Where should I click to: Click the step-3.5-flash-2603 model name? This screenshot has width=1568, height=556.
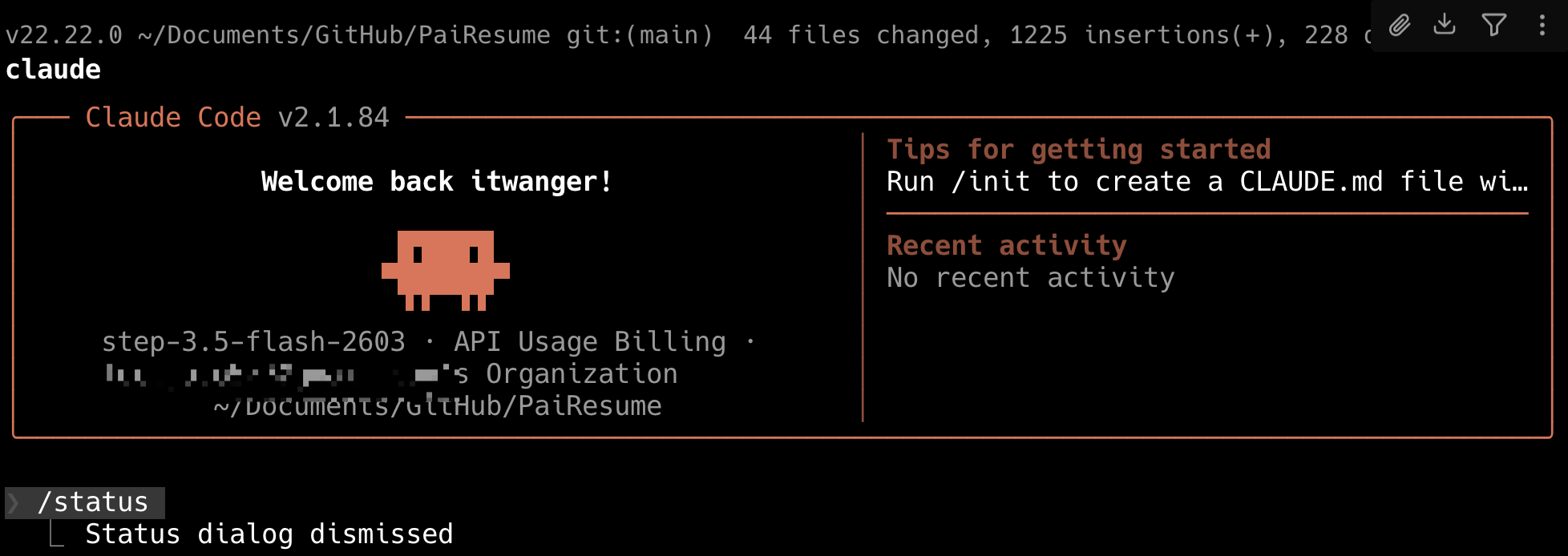(x=253, y=342)
